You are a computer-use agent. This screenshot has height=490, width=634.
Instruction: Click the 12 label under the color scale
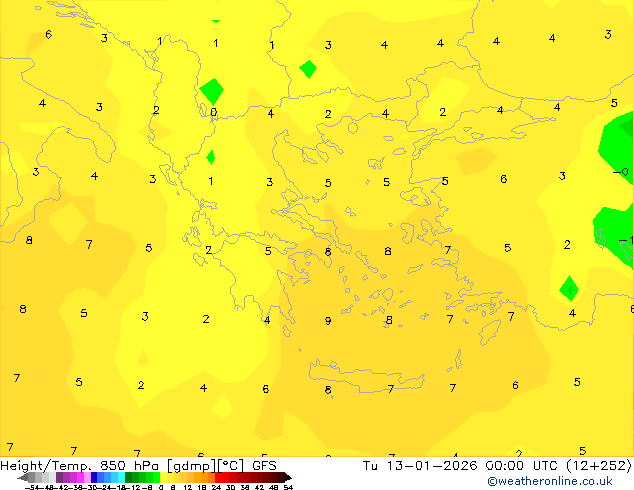tap(188, 488)
